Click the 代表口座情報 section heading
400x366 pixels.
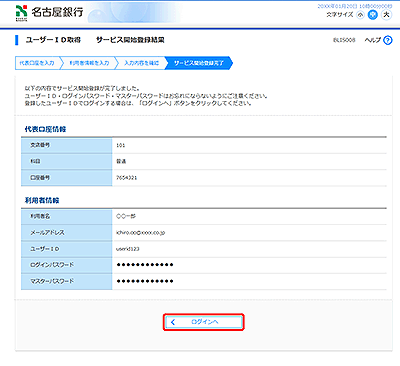(x=45, y=129)
